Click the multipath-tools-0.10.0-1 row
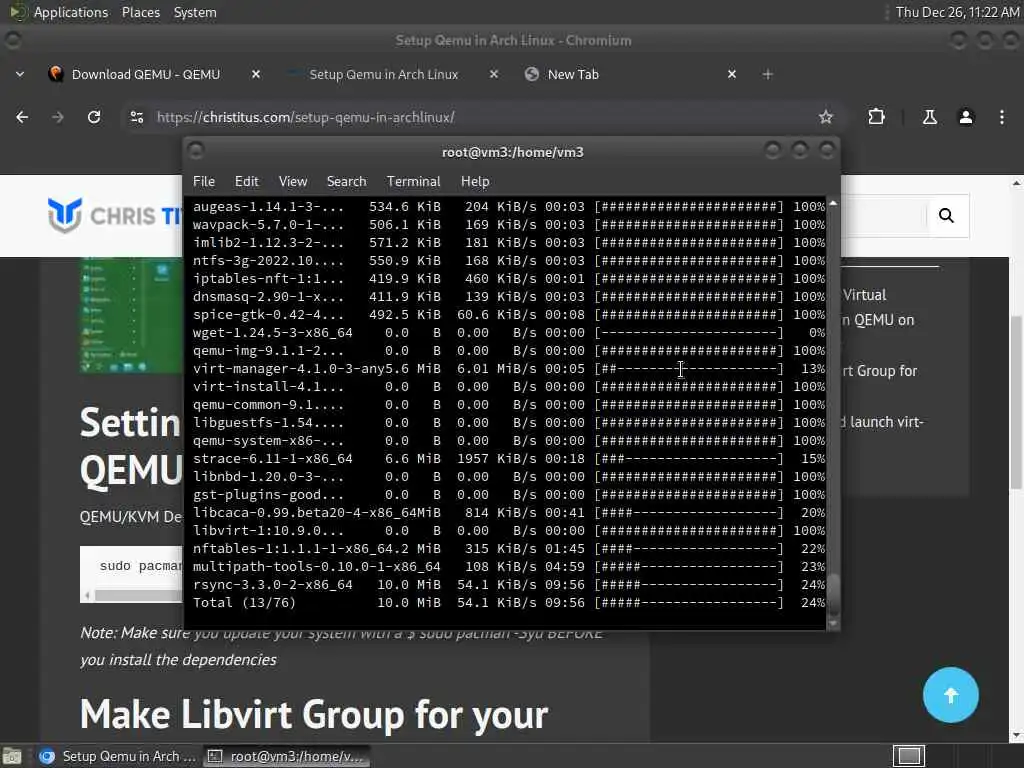The height and width of the screenshot is (768, 1024). [x=509, y=567]
